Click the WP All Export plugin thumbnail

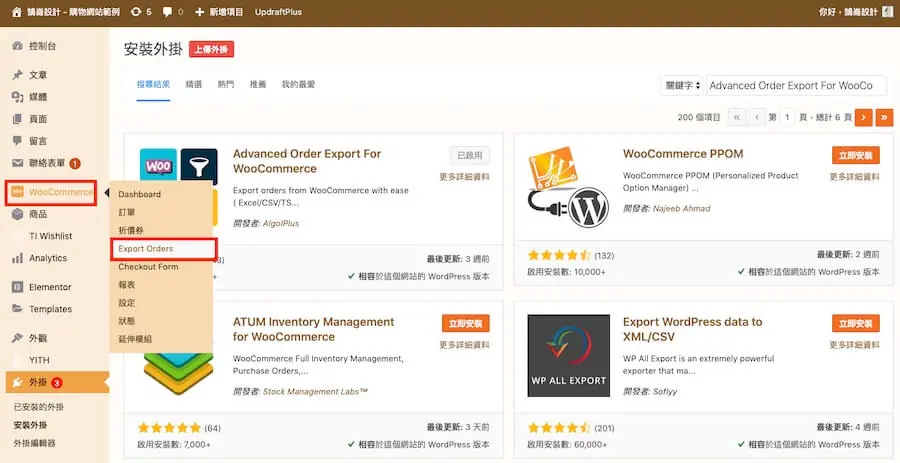tap(569, 356)
